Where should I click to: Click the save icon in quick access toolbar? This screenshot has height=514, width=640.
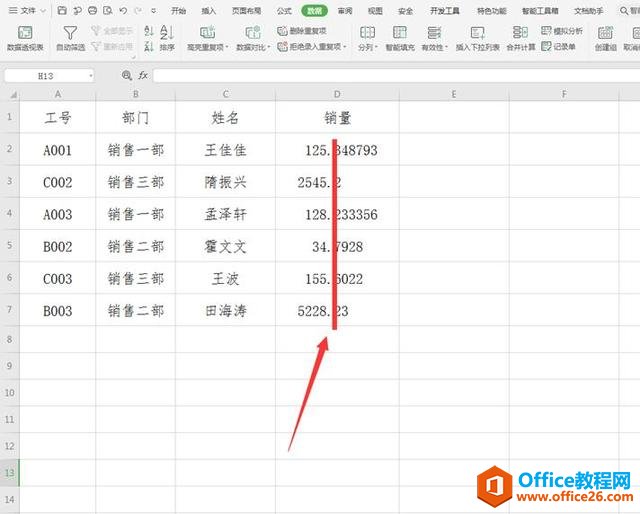62,11
